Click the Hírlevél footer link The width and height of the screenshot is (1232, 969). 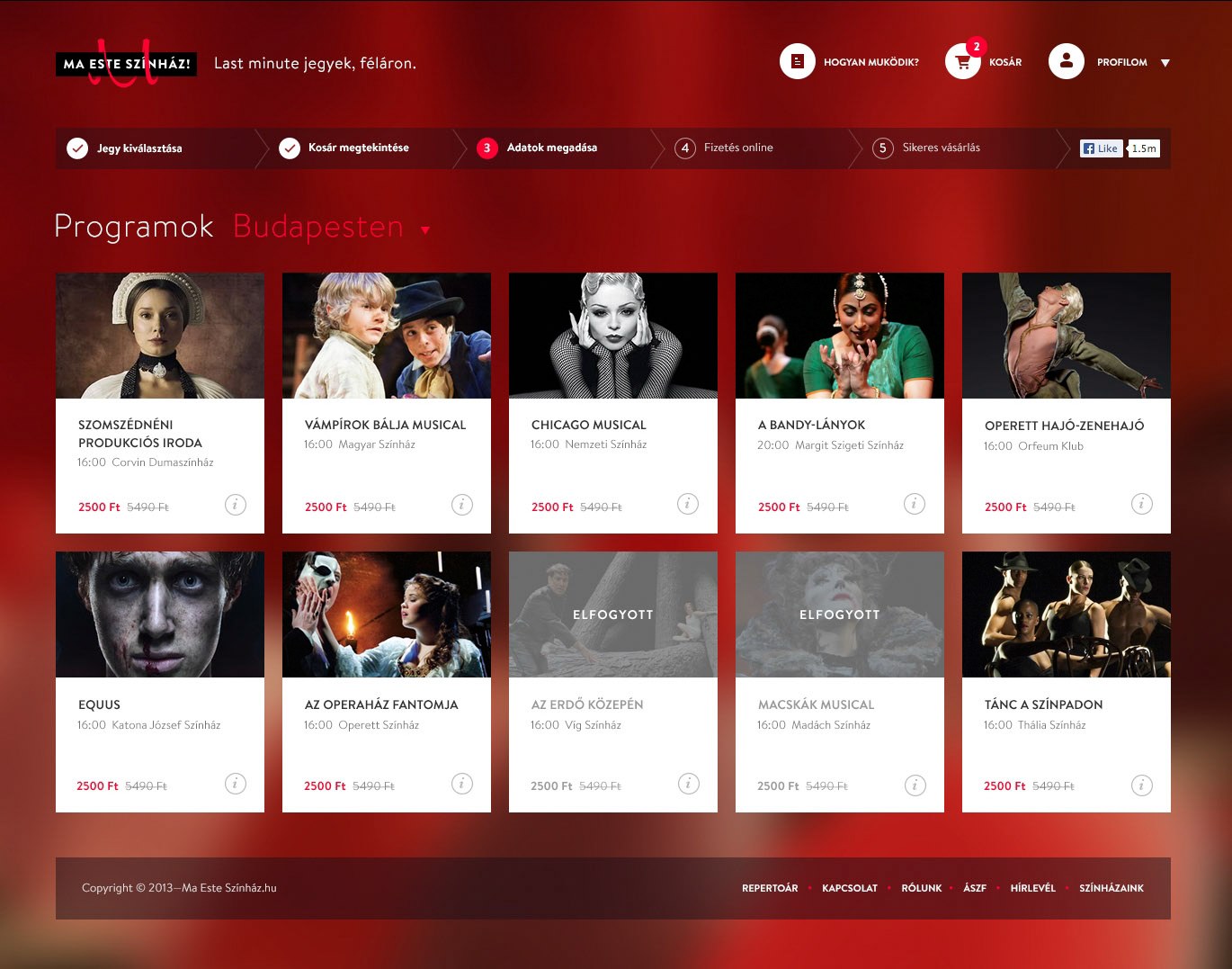pos(1032,888)
